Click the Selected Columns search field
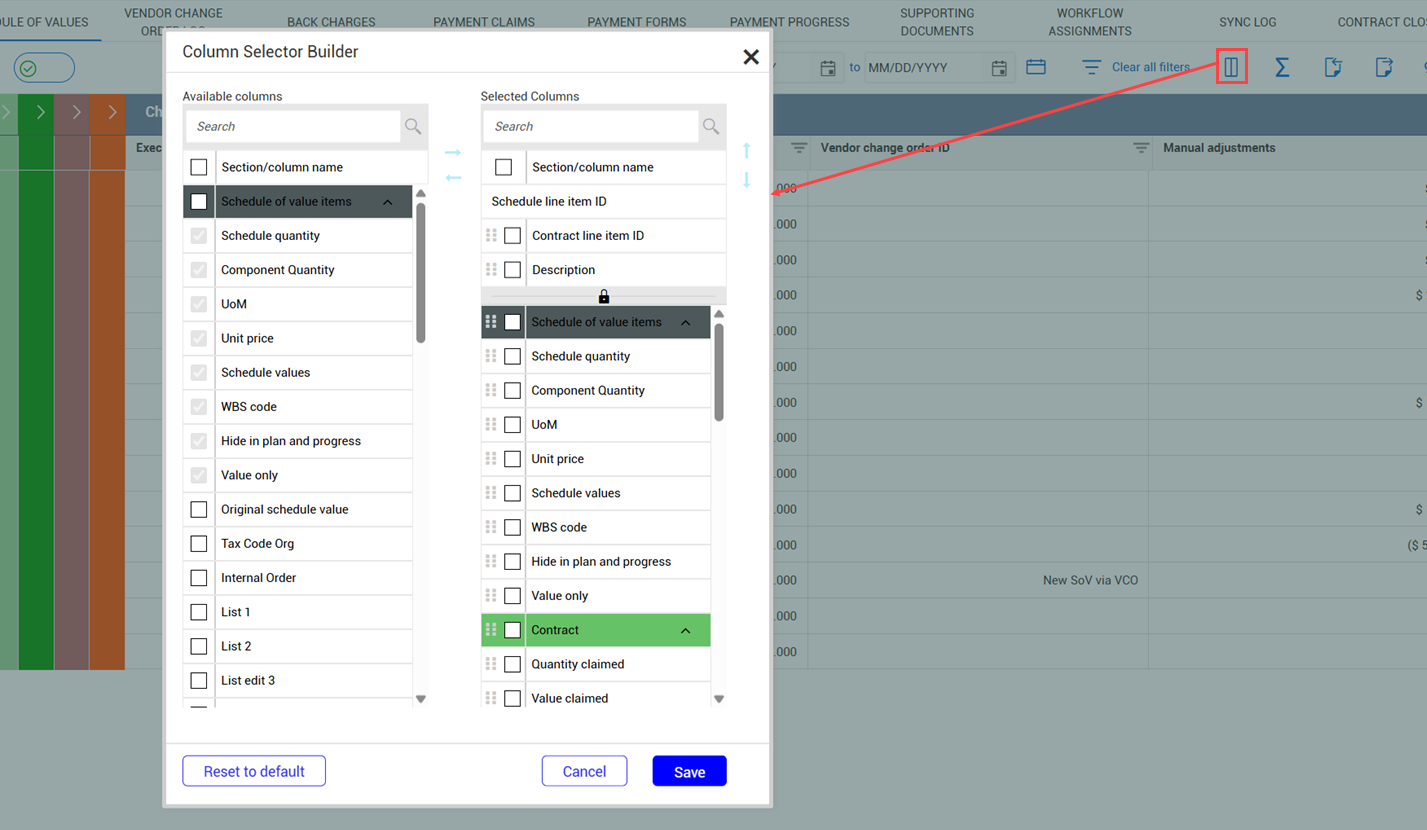 pos(591,126)
